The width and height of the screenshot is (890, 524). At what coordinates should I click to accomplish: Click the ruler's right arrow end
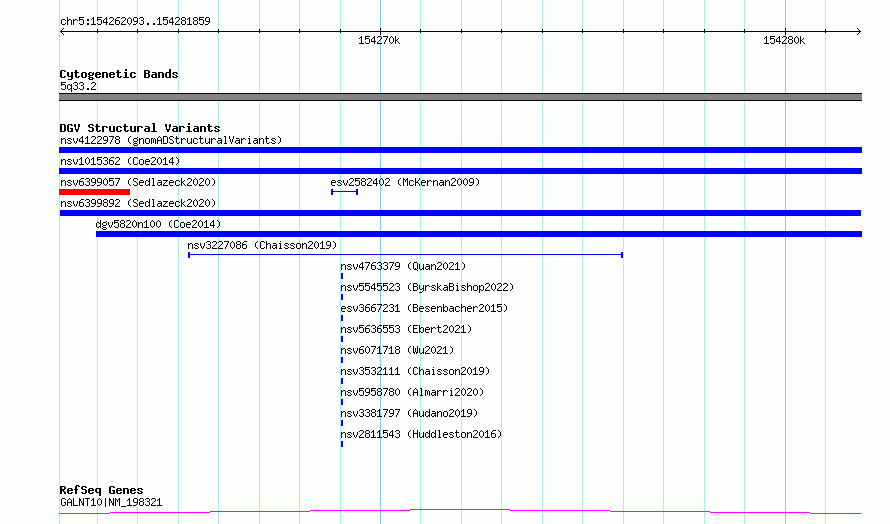click(x=859, y=31)
